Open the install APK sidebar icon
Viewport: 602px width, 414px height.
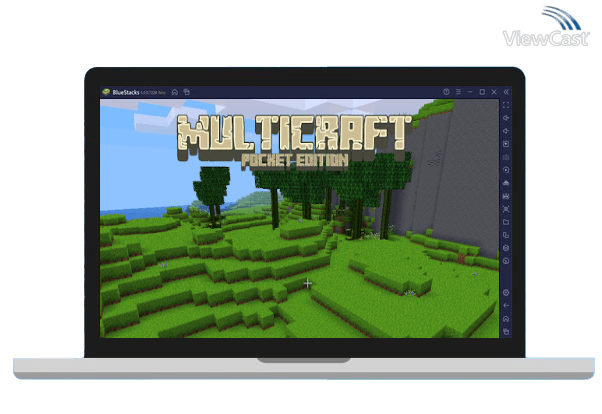tap(506, 183)
